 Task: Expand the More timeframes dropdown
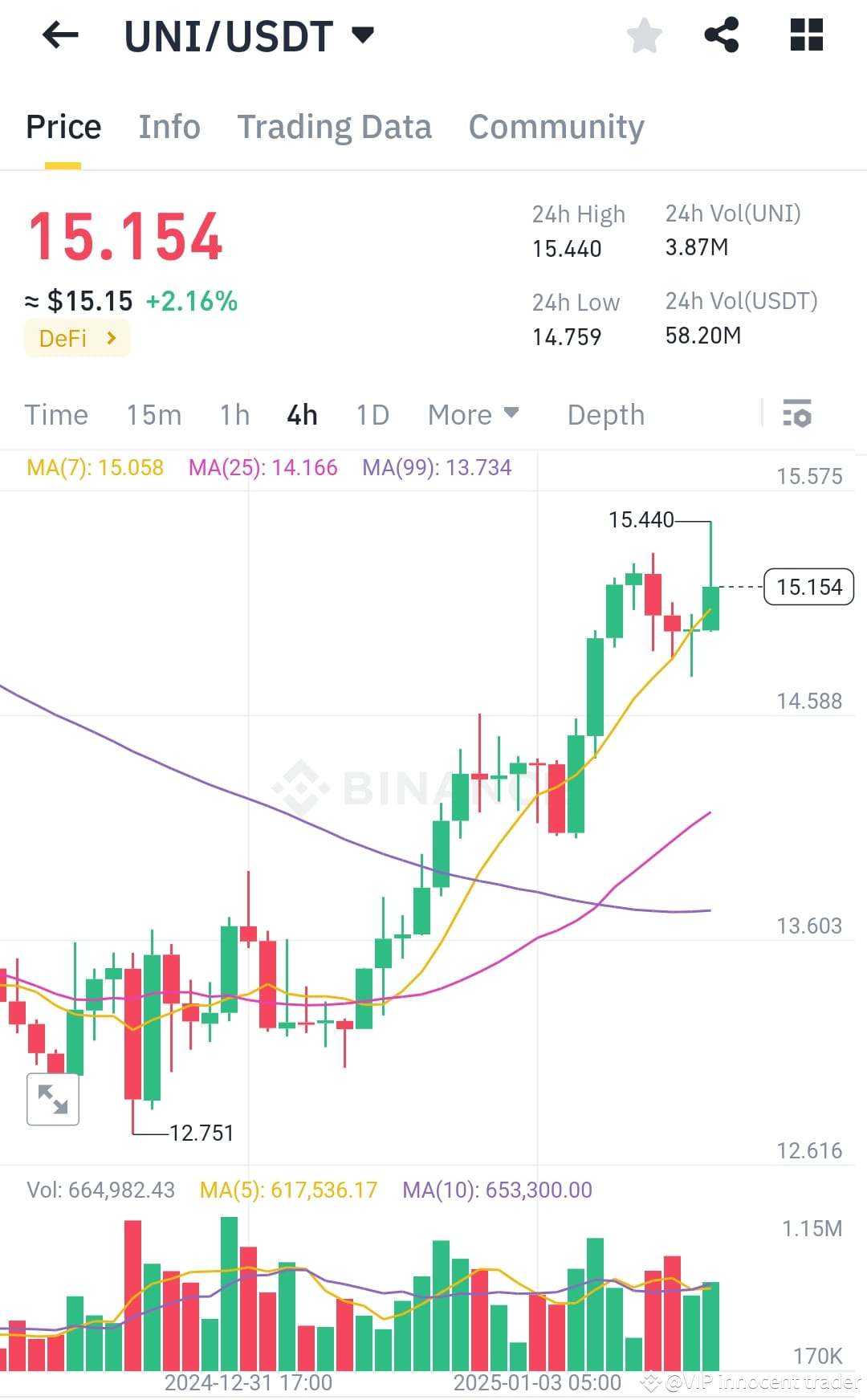click(472, 415)
